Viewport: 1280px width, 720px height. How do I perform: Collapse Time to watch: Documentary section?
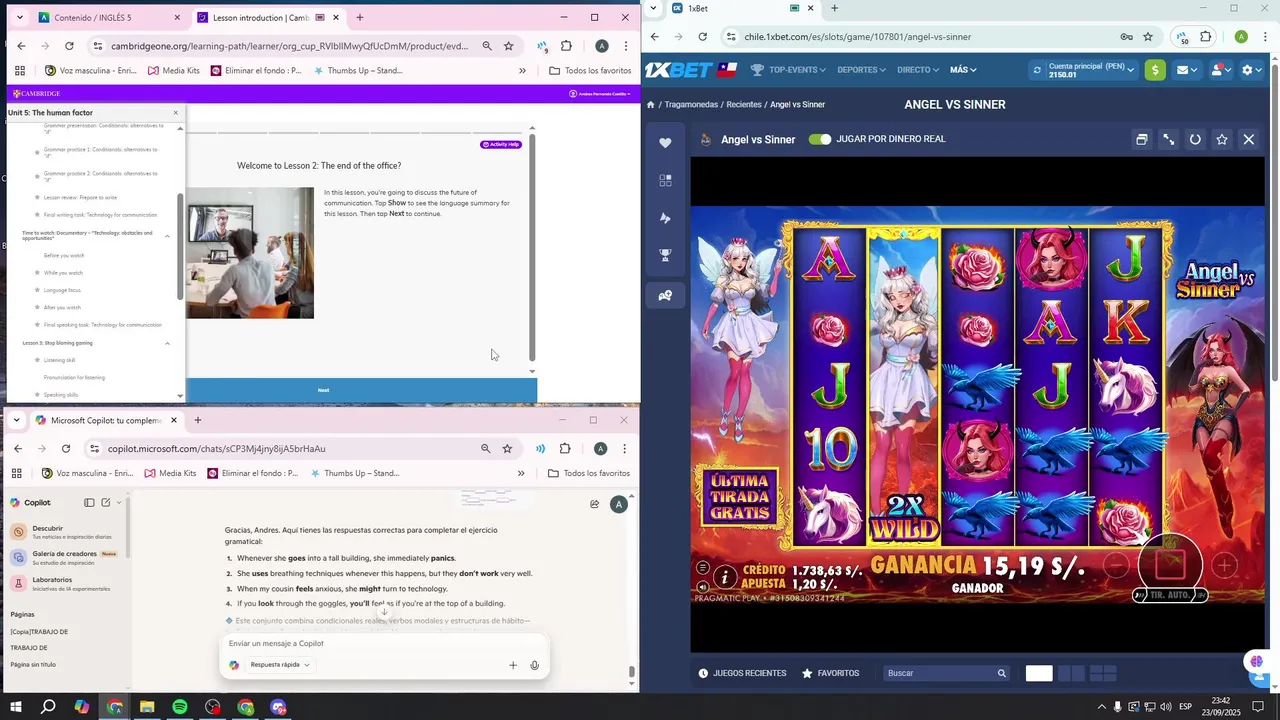coord(167,236)
